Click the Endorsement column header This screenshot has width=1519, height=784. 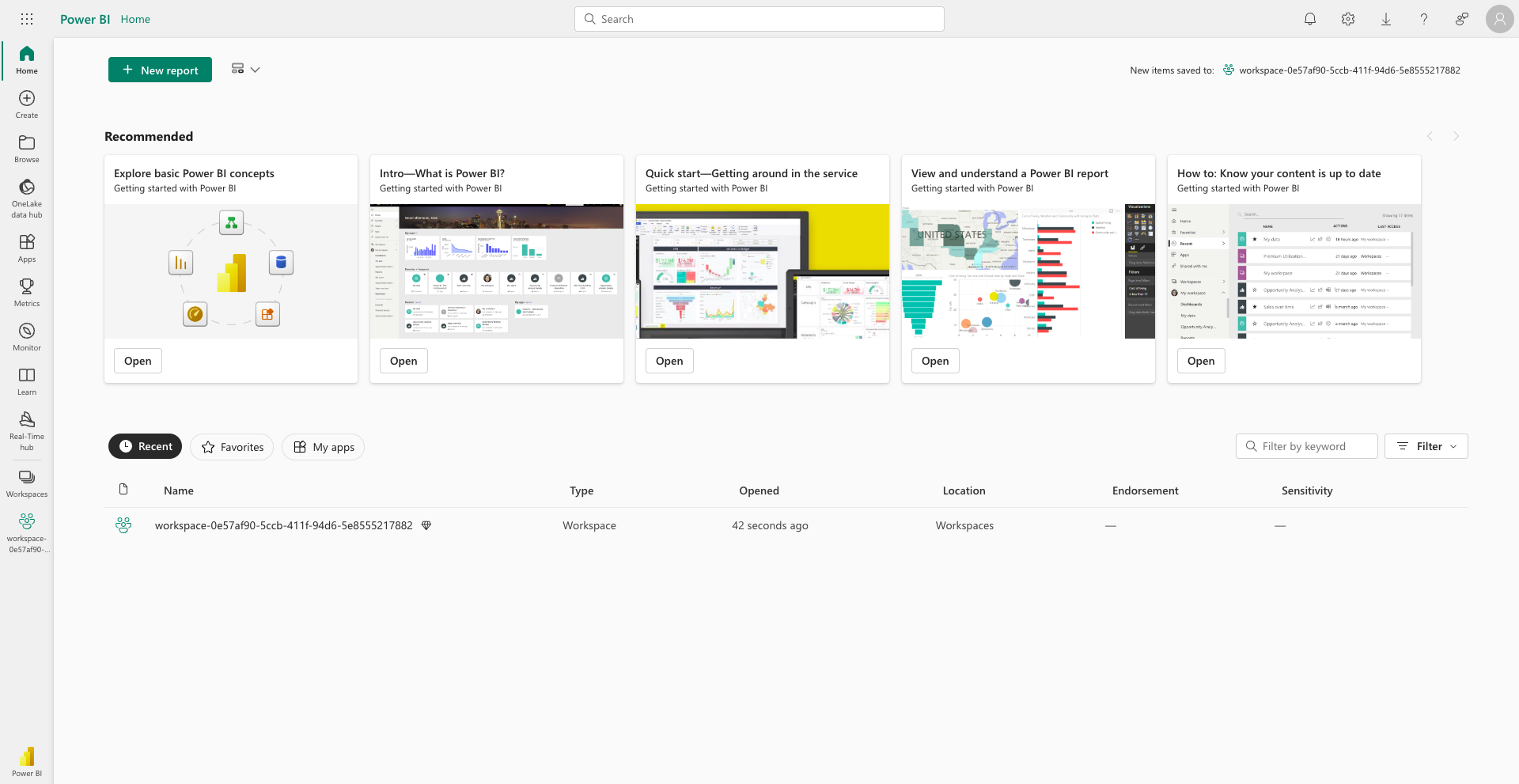(1146, 490)
